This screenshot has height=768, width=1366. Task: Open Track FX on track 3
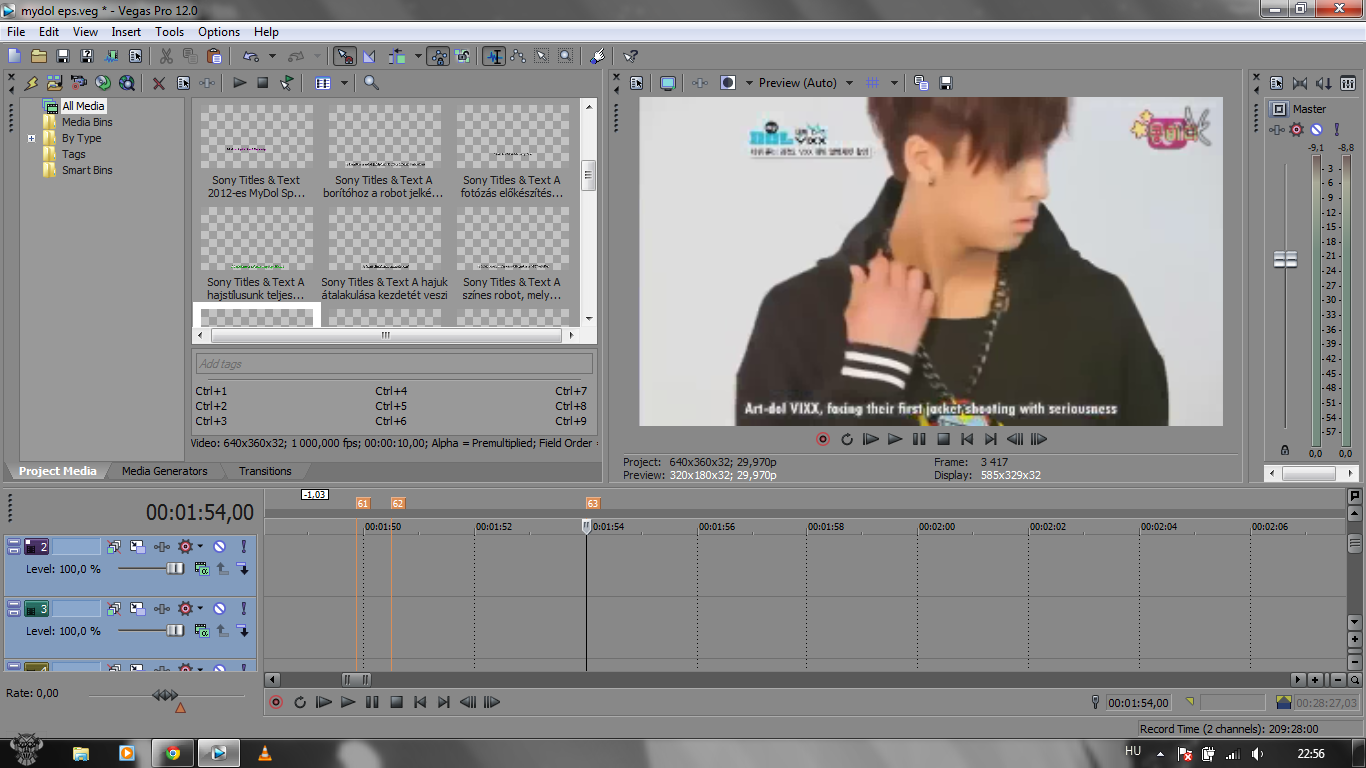162,608
